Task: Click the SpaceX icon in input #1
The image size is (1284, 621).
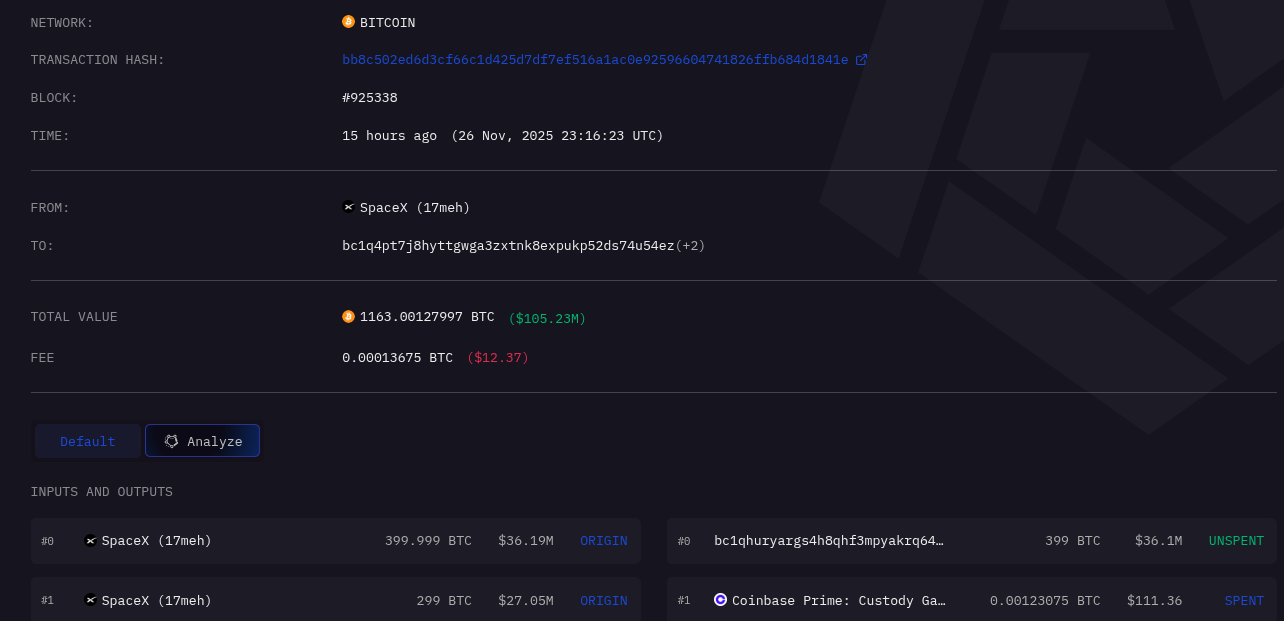Action: (x=91, y=600)
